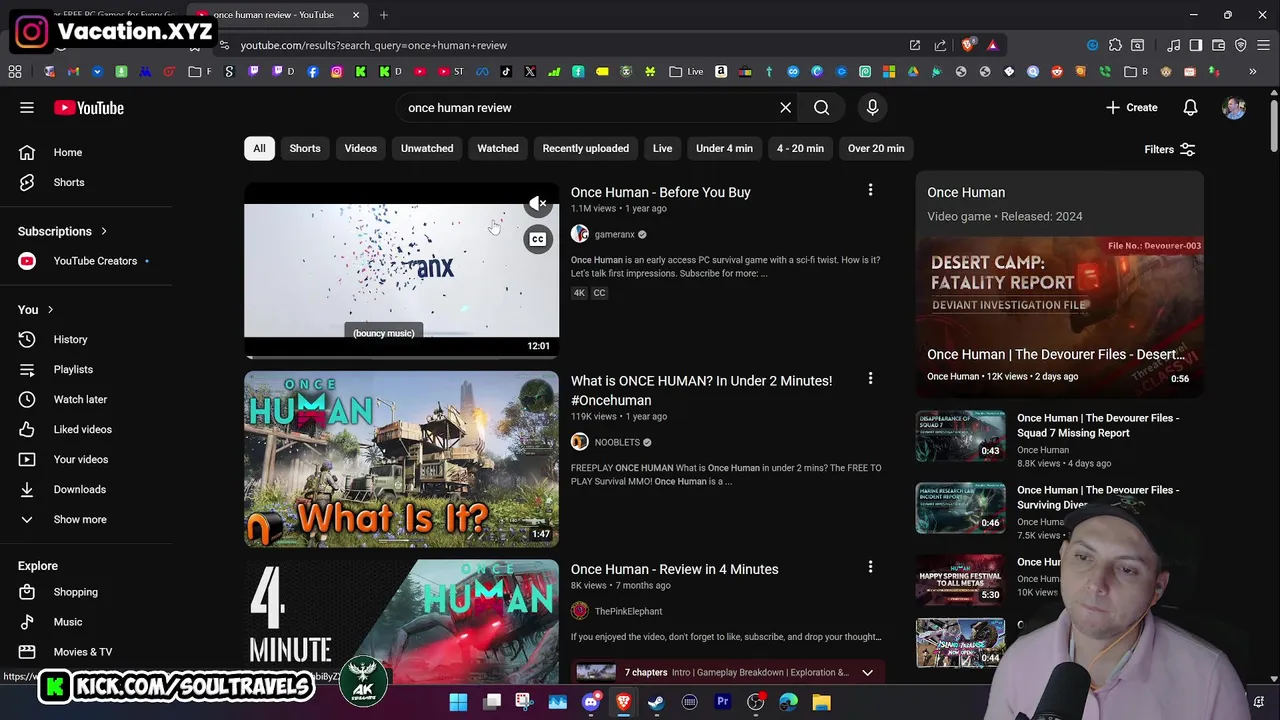
Task: Open the search Filters panel
Action: pos(1169,149)
